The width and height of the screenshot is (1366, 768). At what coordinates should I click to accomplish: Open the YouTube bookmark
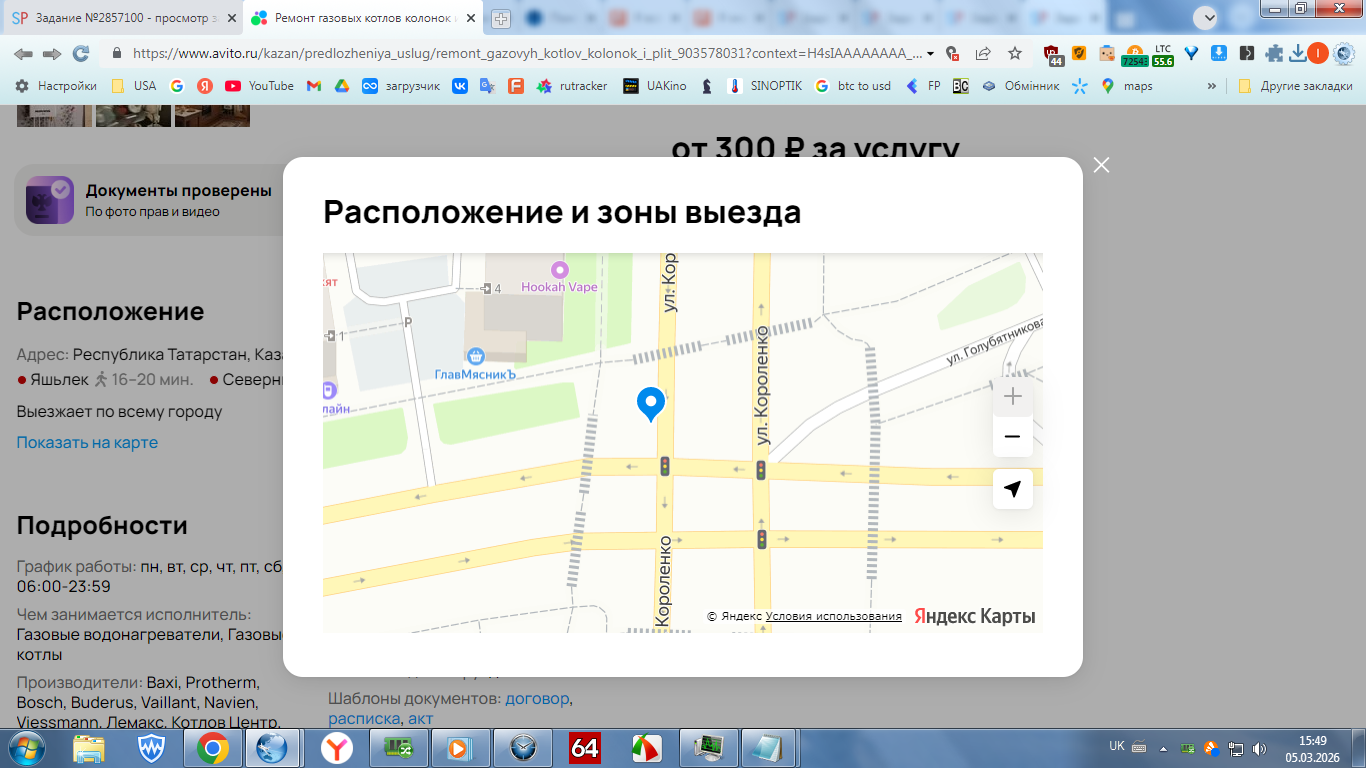coord(259,86)
